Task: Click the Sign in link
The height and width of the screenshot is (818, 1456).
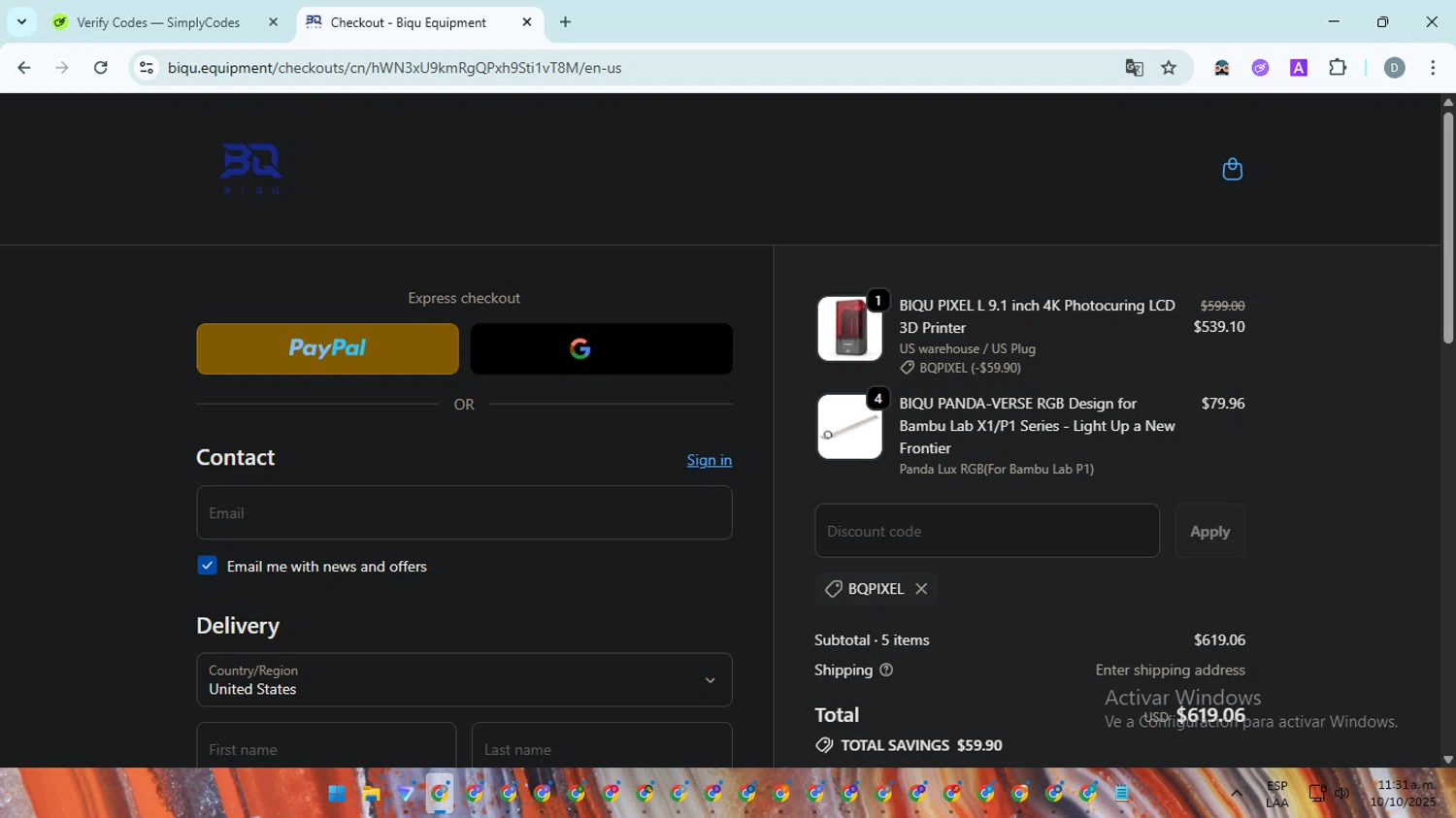Action: [x=710, y=460]
